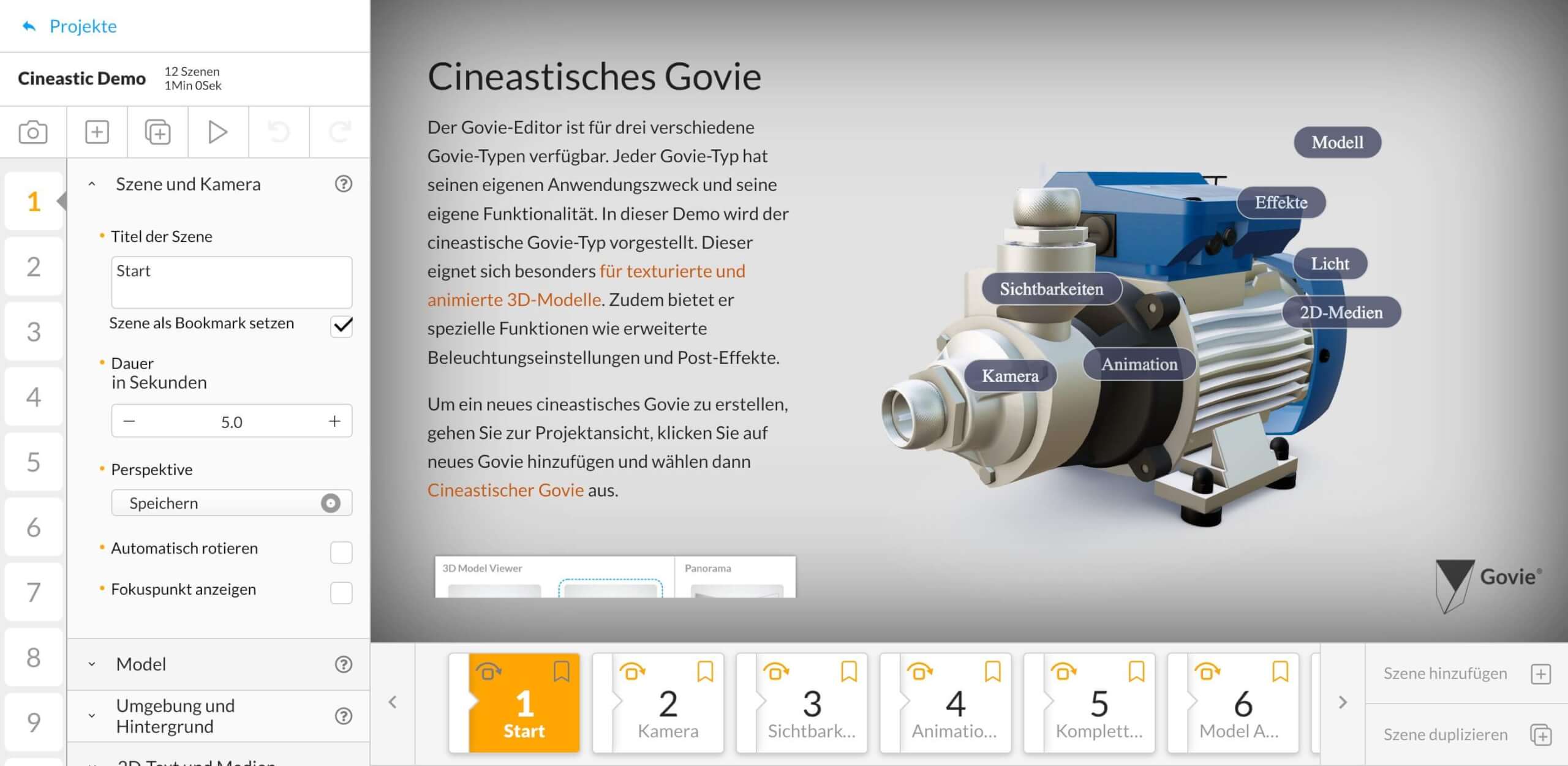Toggle bookmark on timeline scene 3
This screenshot has height=766, width=1568.
click(849, 672)
